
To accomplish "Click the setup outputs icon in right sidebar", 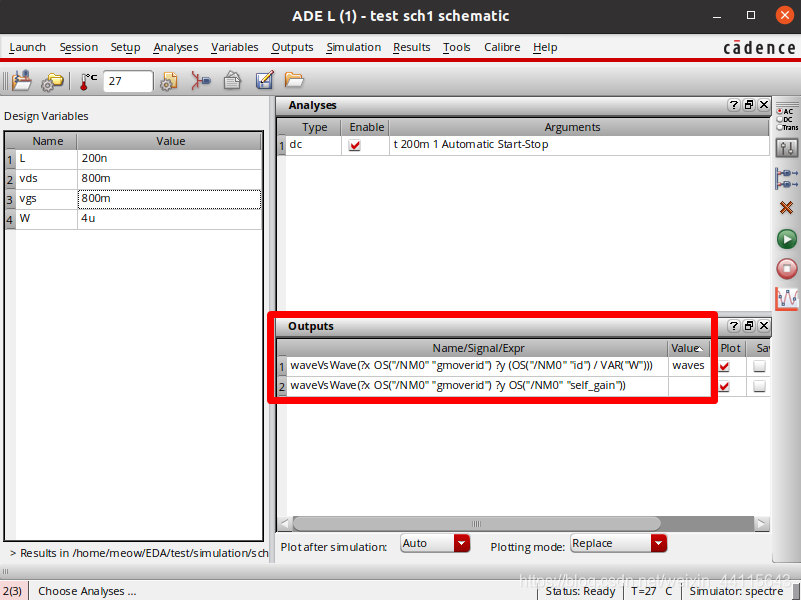I will pyautogui.click(x=787, y=178).
